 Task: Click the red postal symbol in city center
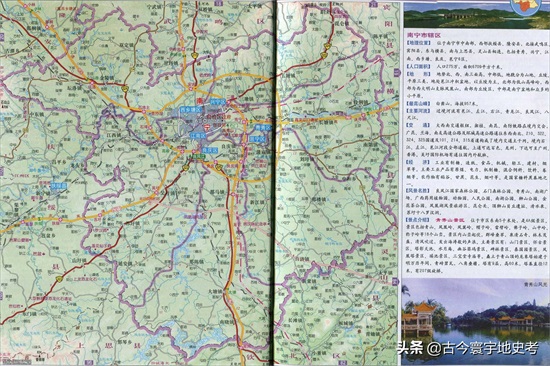tap(207, 126)
